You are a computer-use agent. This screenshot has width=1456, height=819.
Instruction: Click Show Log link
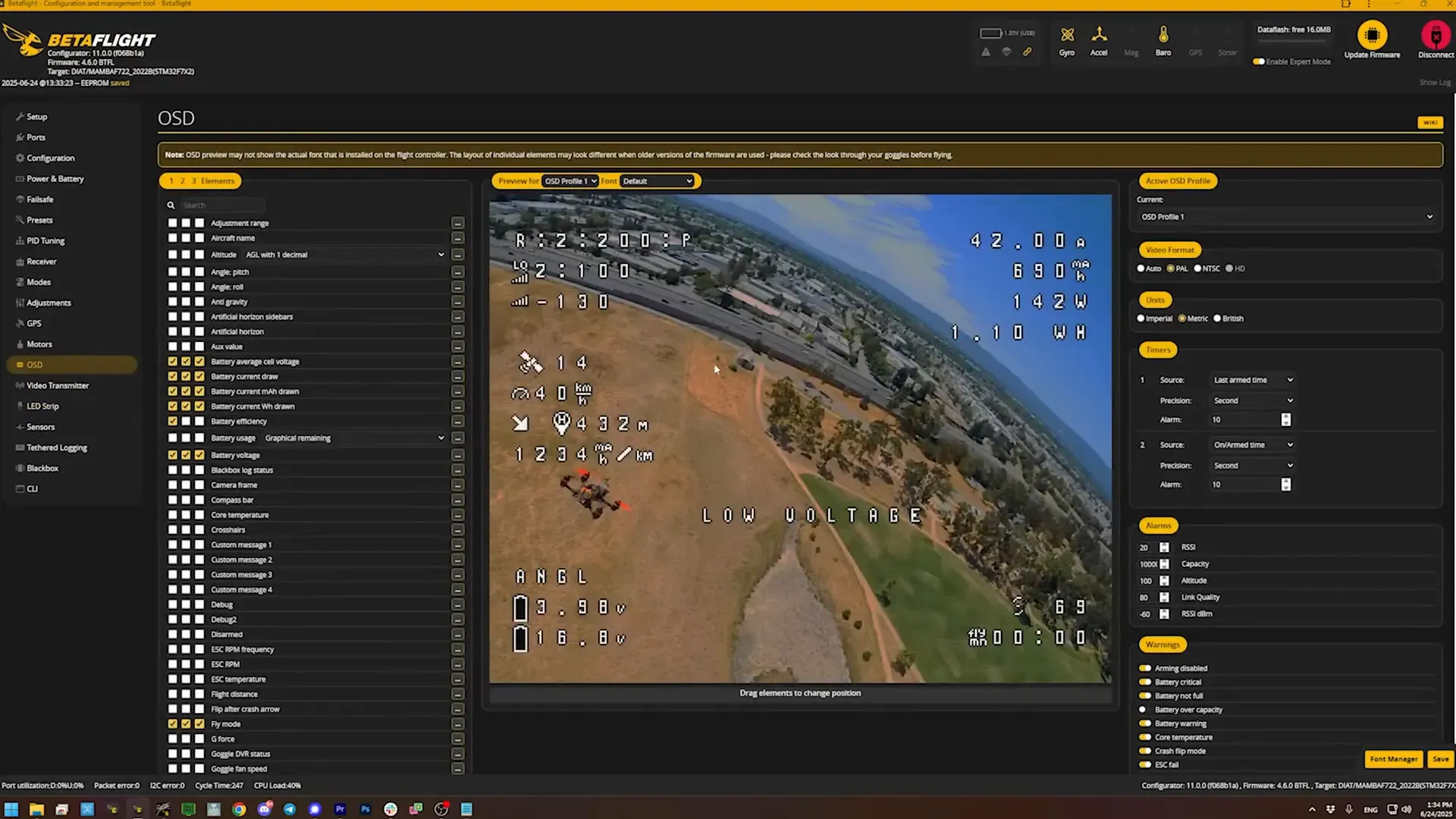[x=1434, y=83]
